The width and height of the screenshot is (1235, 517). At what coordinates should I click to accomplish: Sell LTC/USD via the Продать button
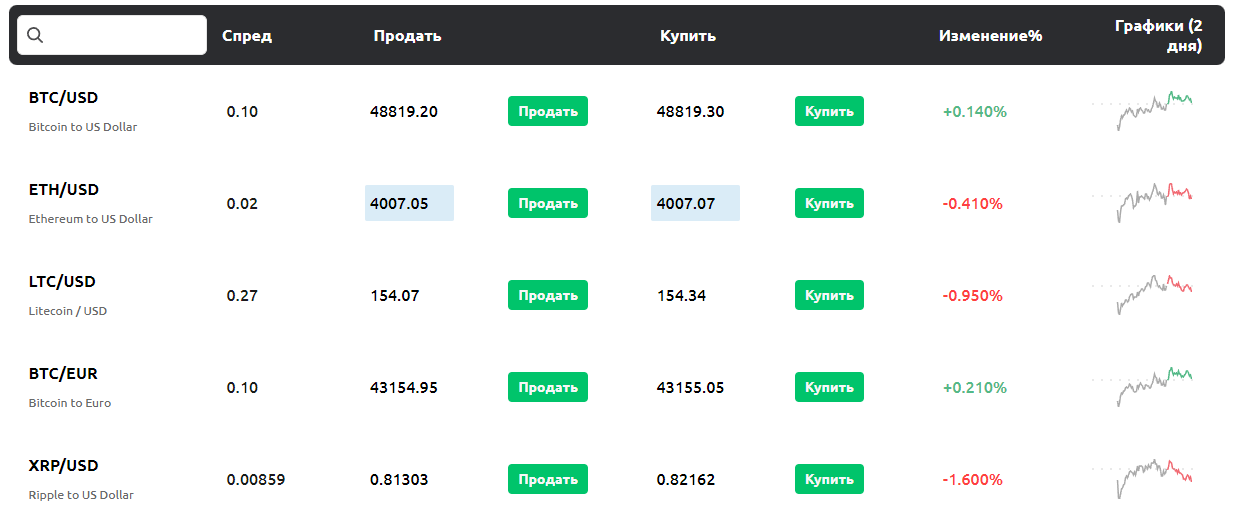pyautogui.click(x=548, y=295)
